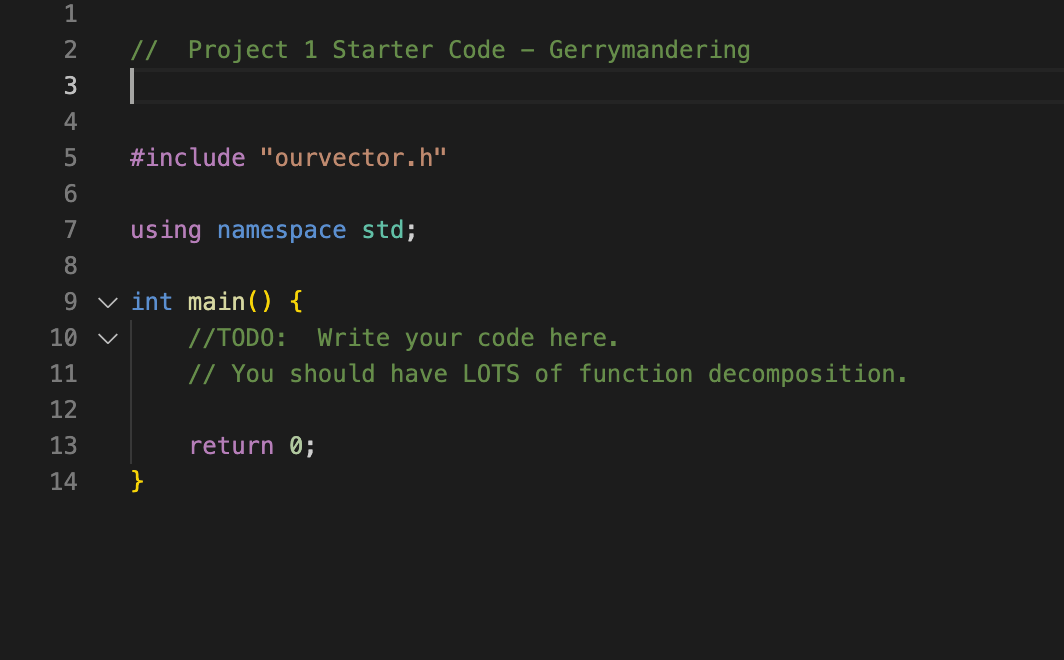
Task: Click the using namespace std statement
Action: [270, 229]
